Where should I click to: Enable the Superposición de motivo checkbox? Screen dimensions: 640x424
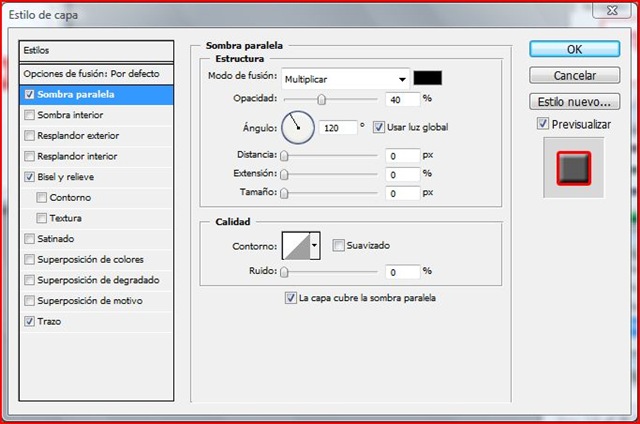click(x=29, y=301)
